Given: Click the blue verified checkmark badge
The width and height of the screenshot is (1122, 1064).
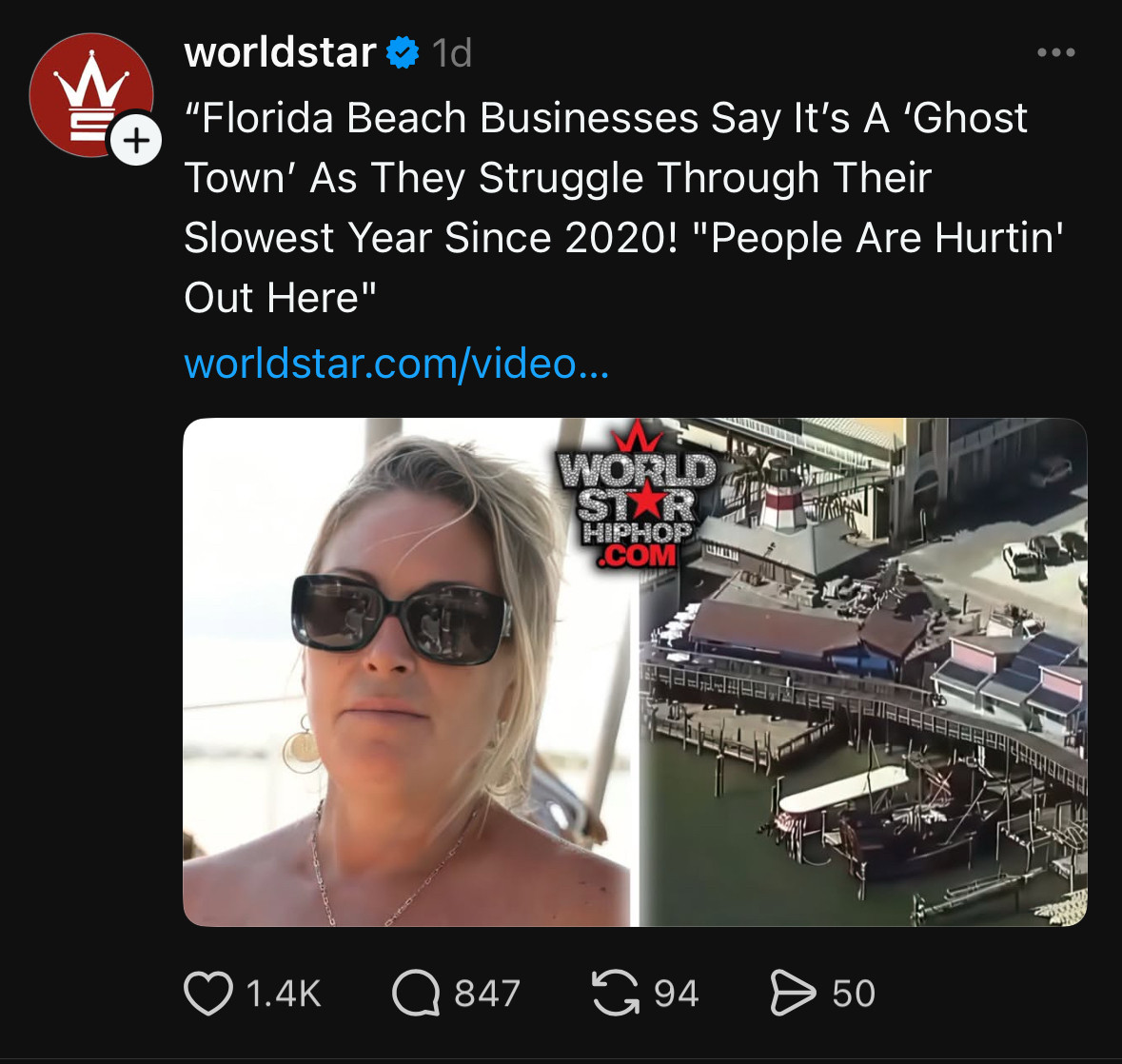Looking at the screenshot, I should coord(403,52).
